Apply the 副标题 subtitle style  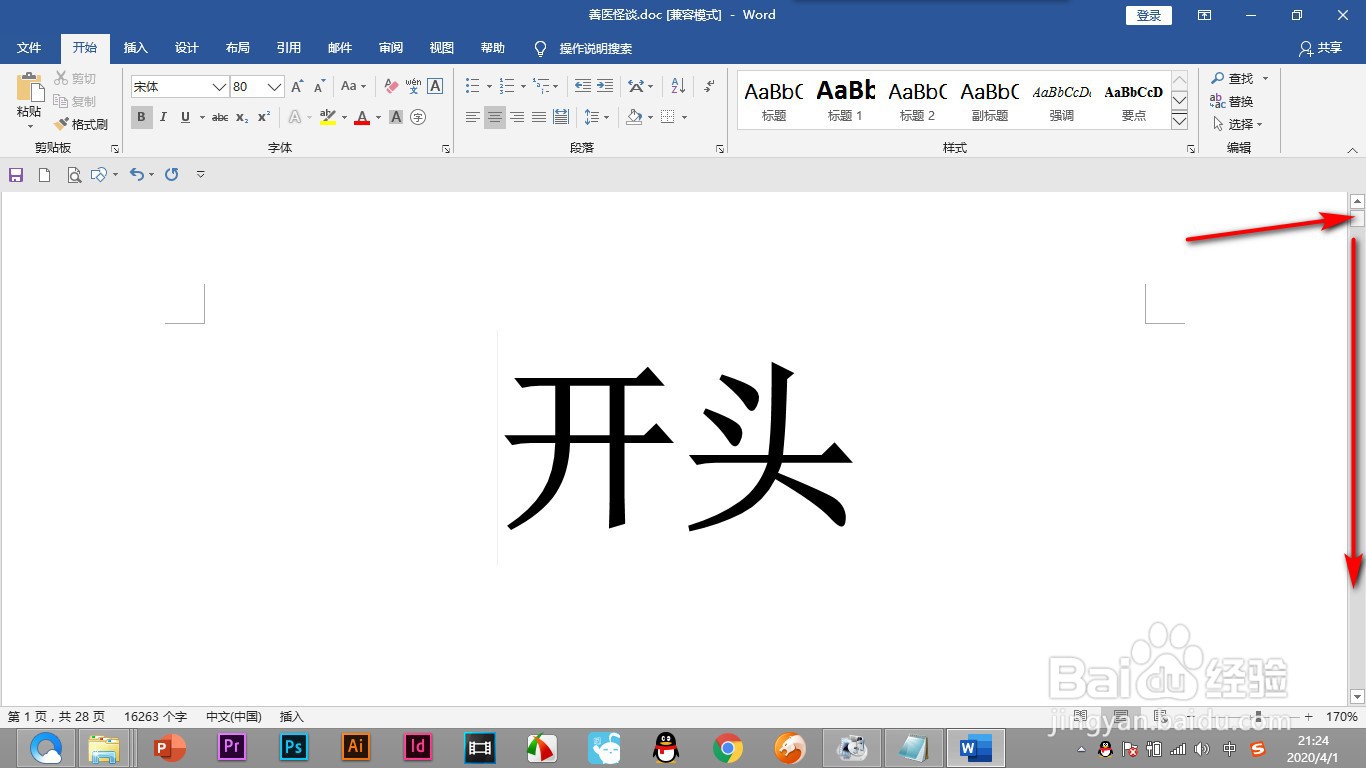point(989,100)
